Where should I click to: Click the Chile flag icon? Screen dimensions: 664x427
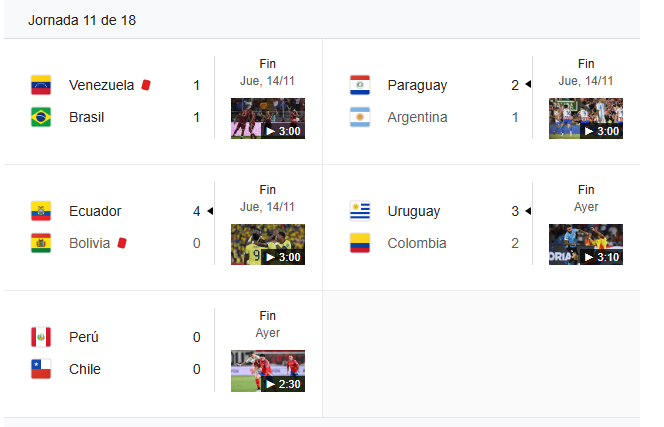(x=41, y=369)
